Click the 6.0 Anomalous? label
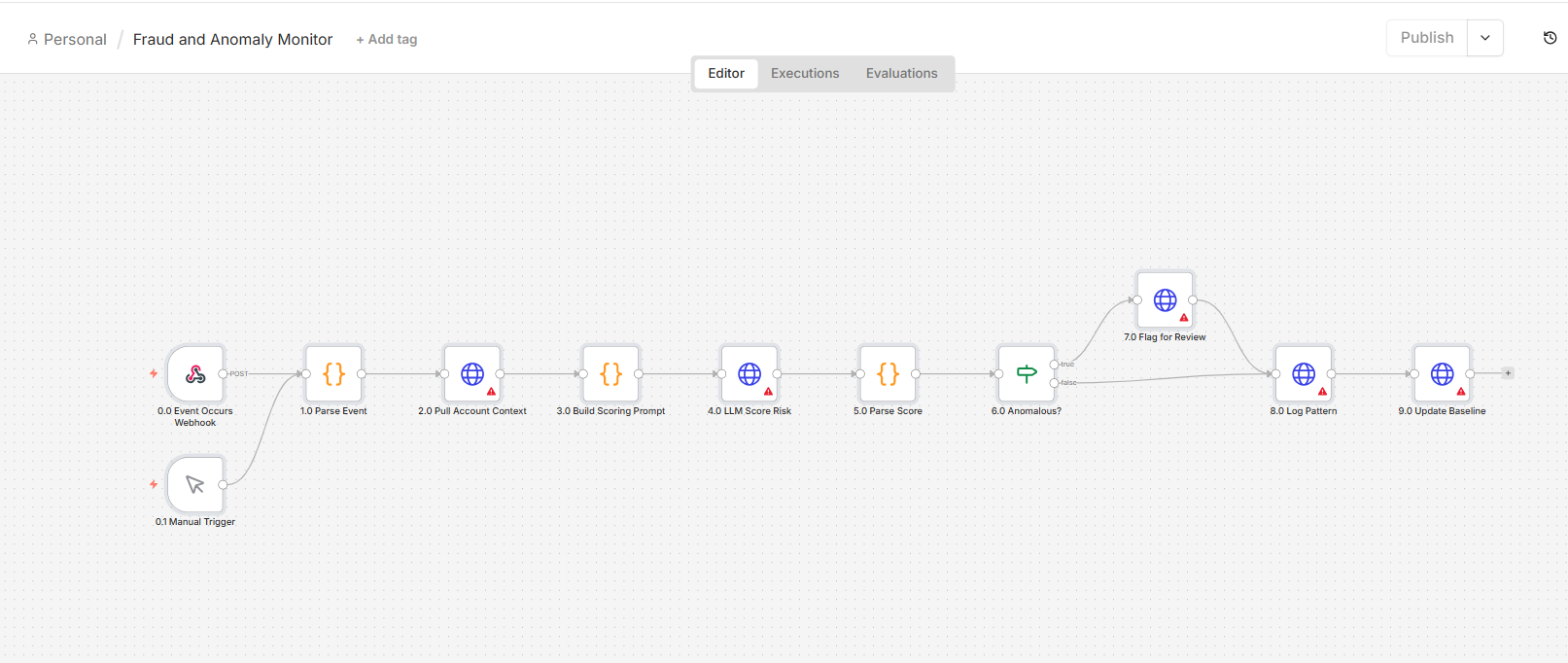 (x=1027, y=411)
